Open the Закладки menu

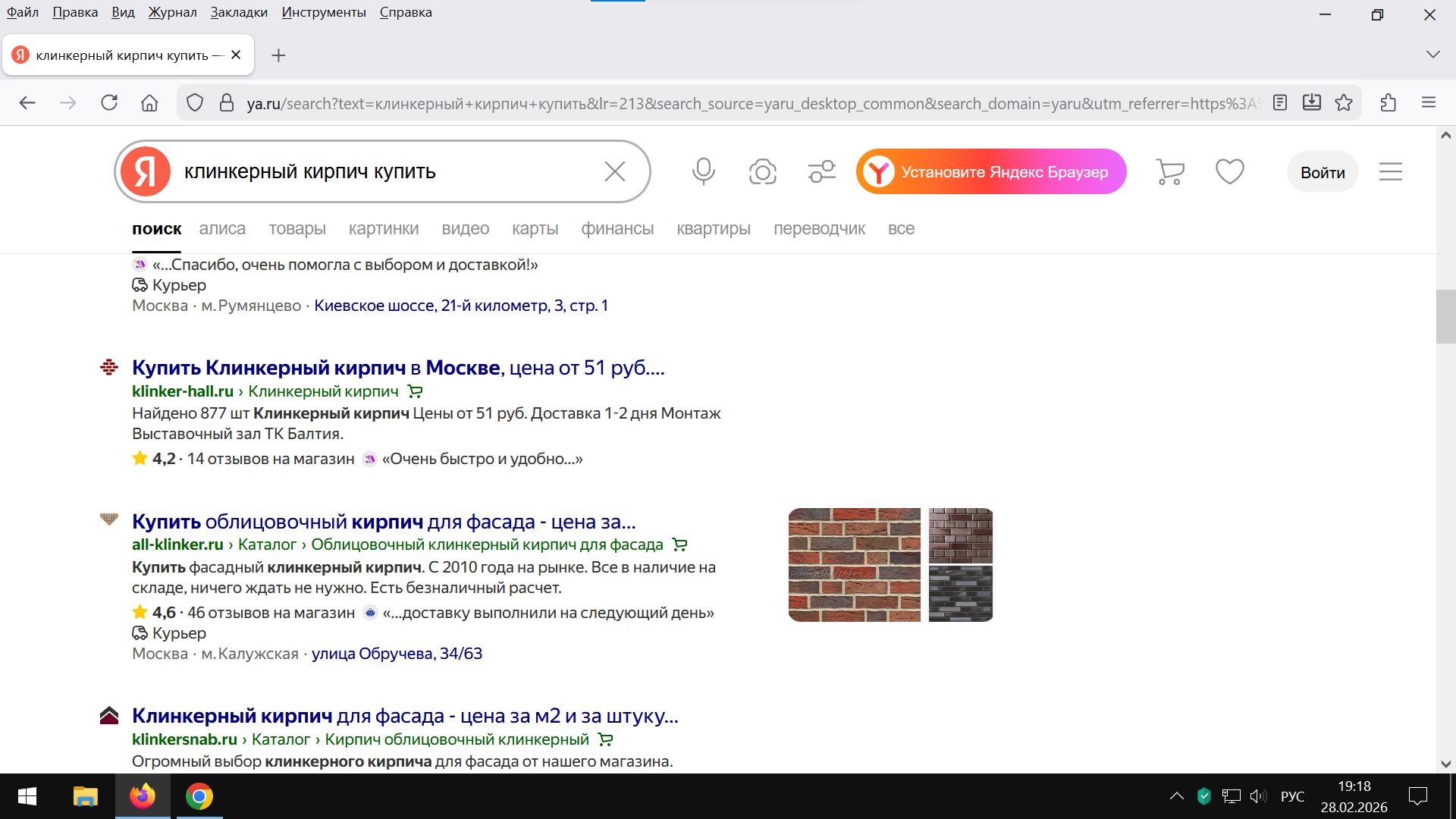(x=239, y=12)
